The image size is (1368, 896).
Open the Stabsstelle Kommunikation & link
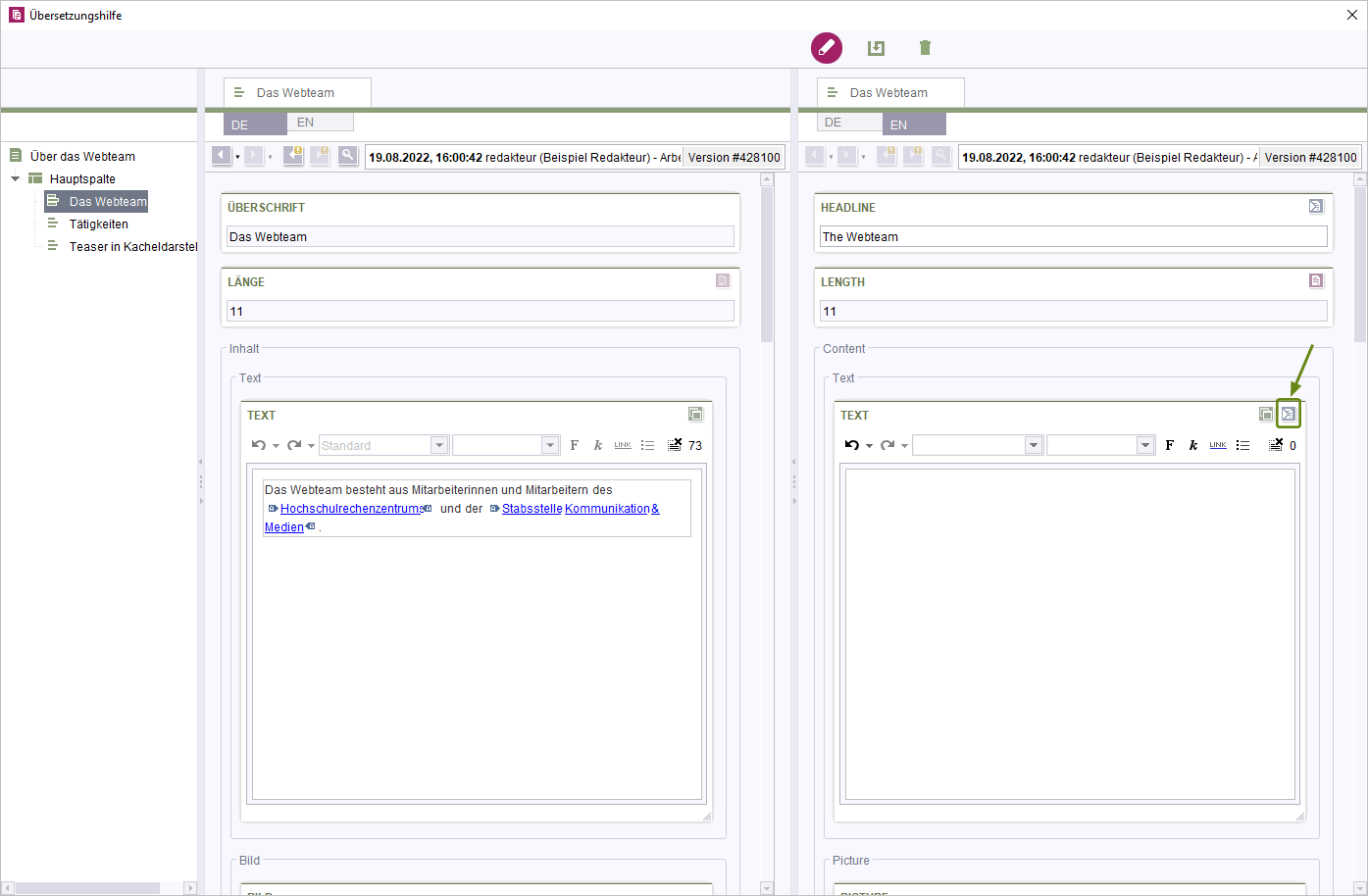[581, 508]
